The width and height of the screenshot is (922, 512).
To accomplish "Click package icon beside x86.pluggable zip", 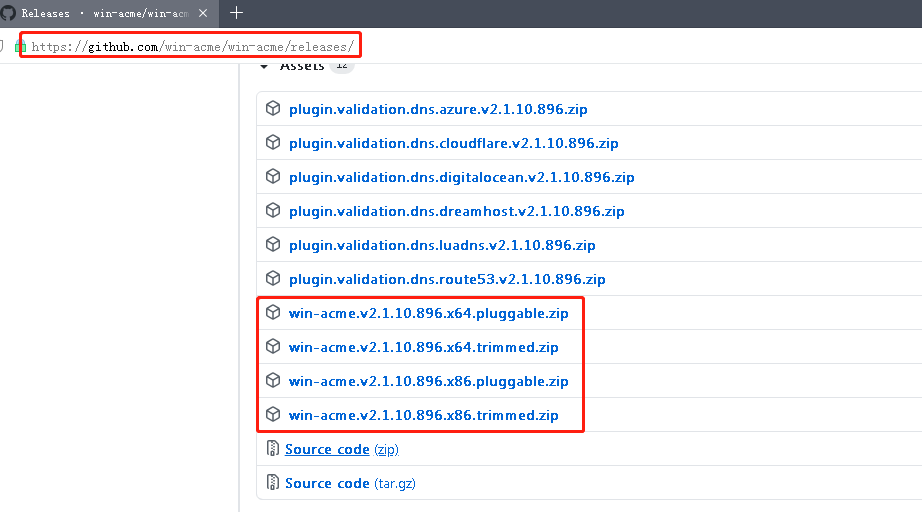I will (273, 380).
